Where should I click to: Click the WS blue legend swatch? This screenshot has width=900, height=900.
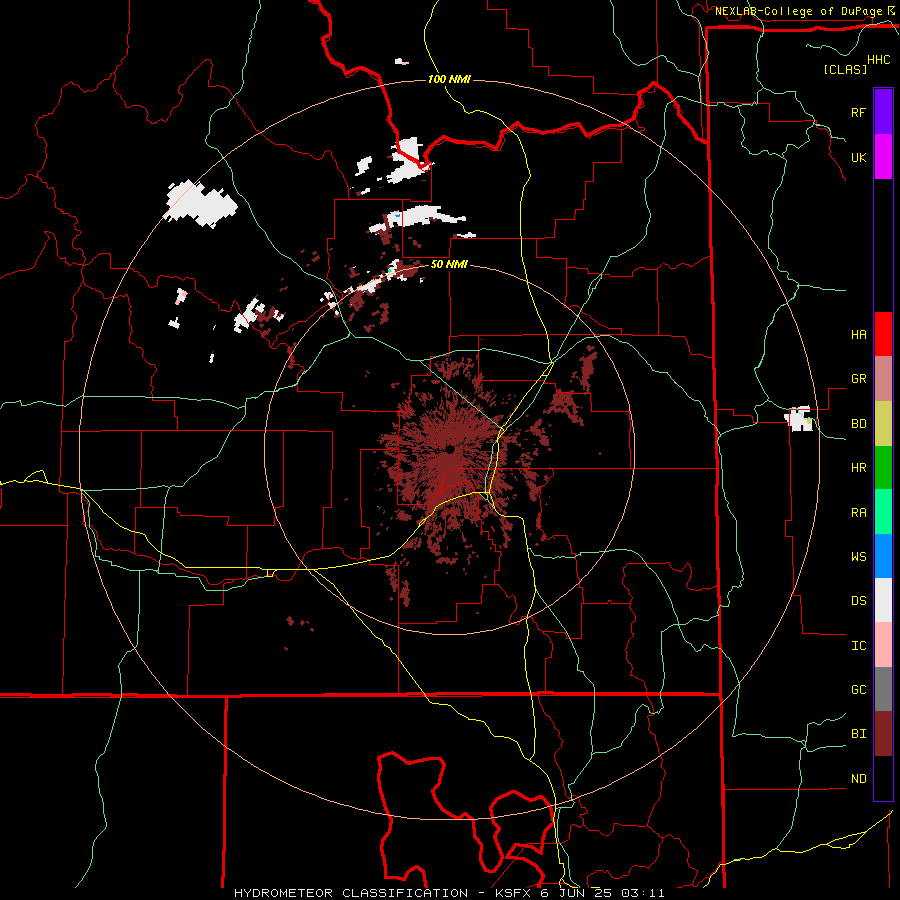pyautogui.click(x=883, y=556)
